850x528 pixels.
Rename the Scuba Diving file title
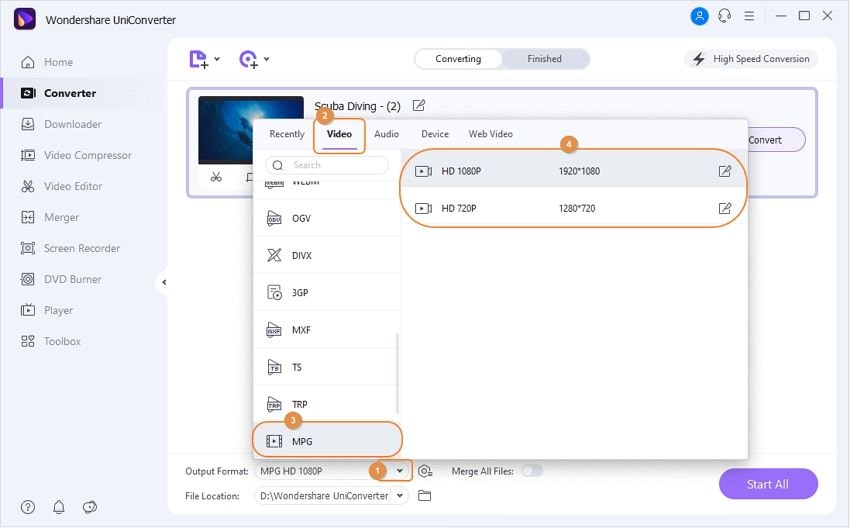point(418,106)
